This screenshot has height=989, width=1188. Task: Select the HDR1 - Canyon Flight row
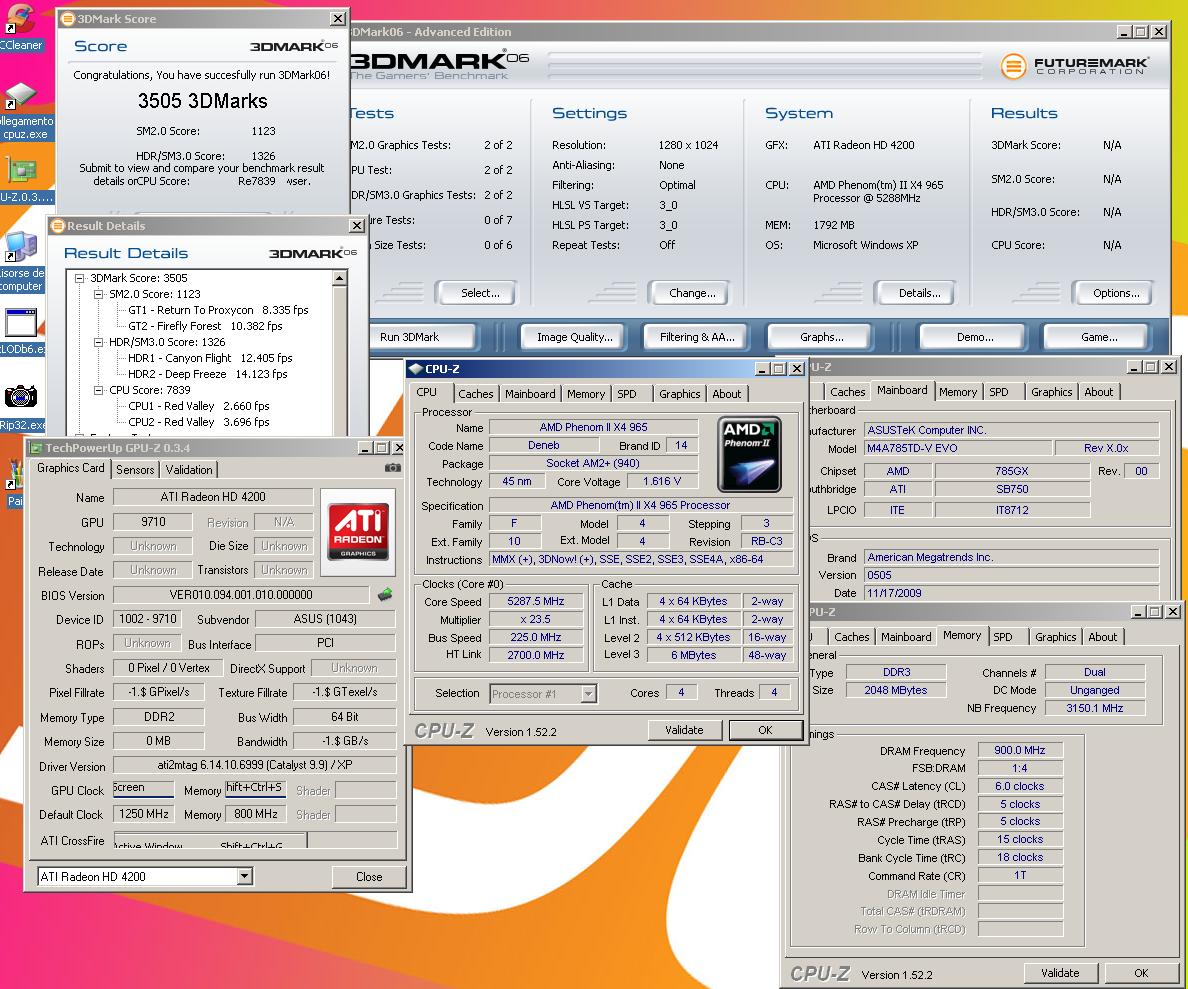210,358
